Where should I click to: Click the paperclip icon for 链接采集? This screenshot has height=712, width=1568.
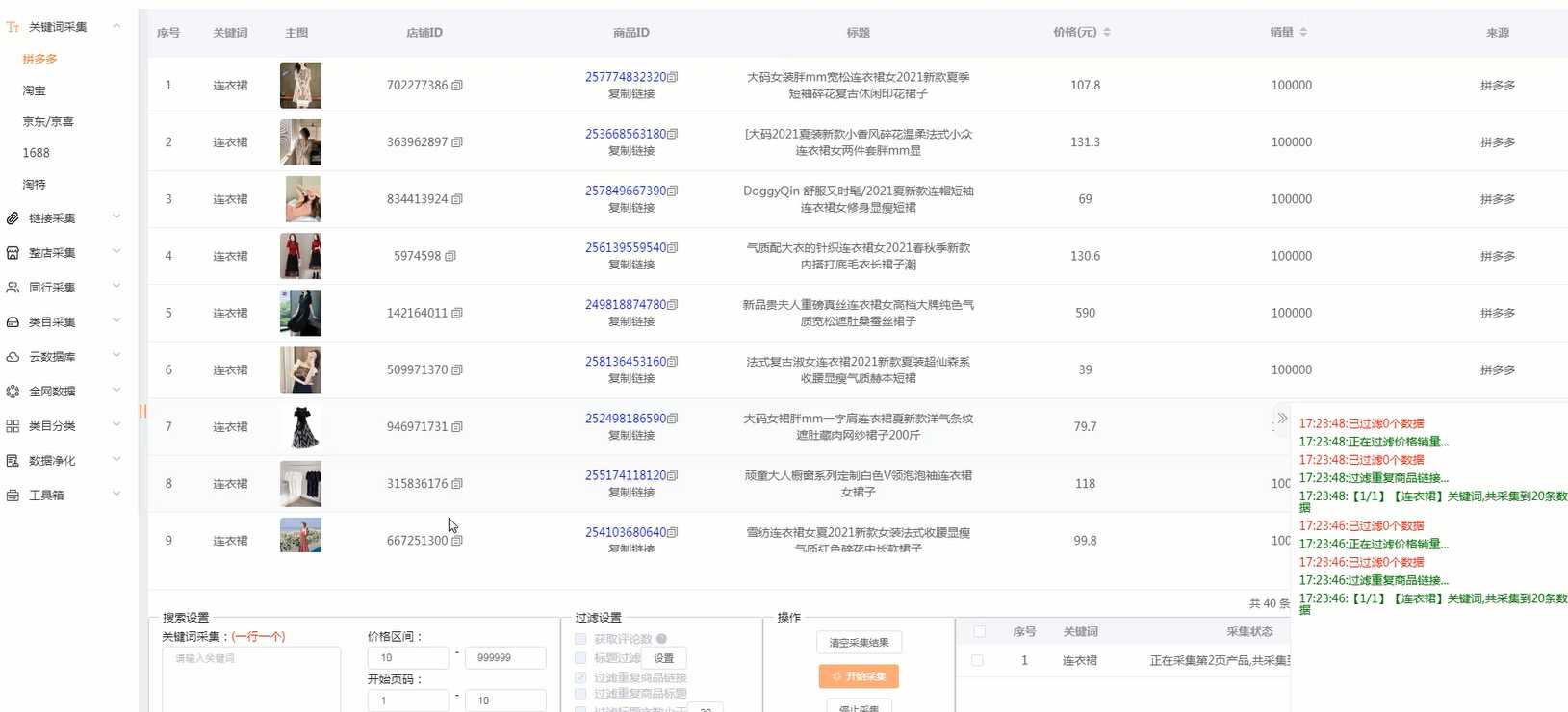point(13,218)
